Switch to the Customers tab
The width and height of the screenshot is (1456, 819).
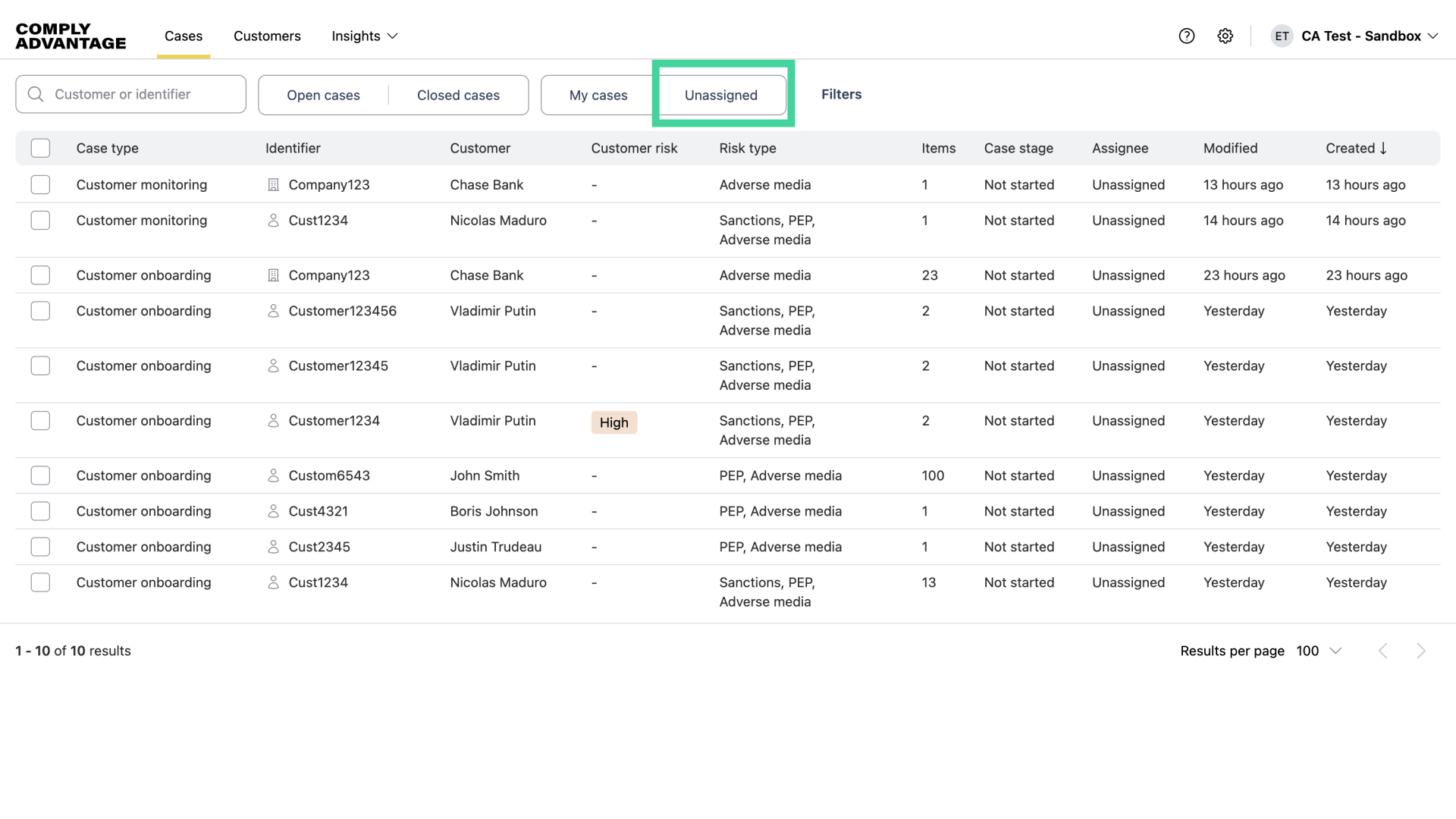pyautogui.click(x=267, y=36)
